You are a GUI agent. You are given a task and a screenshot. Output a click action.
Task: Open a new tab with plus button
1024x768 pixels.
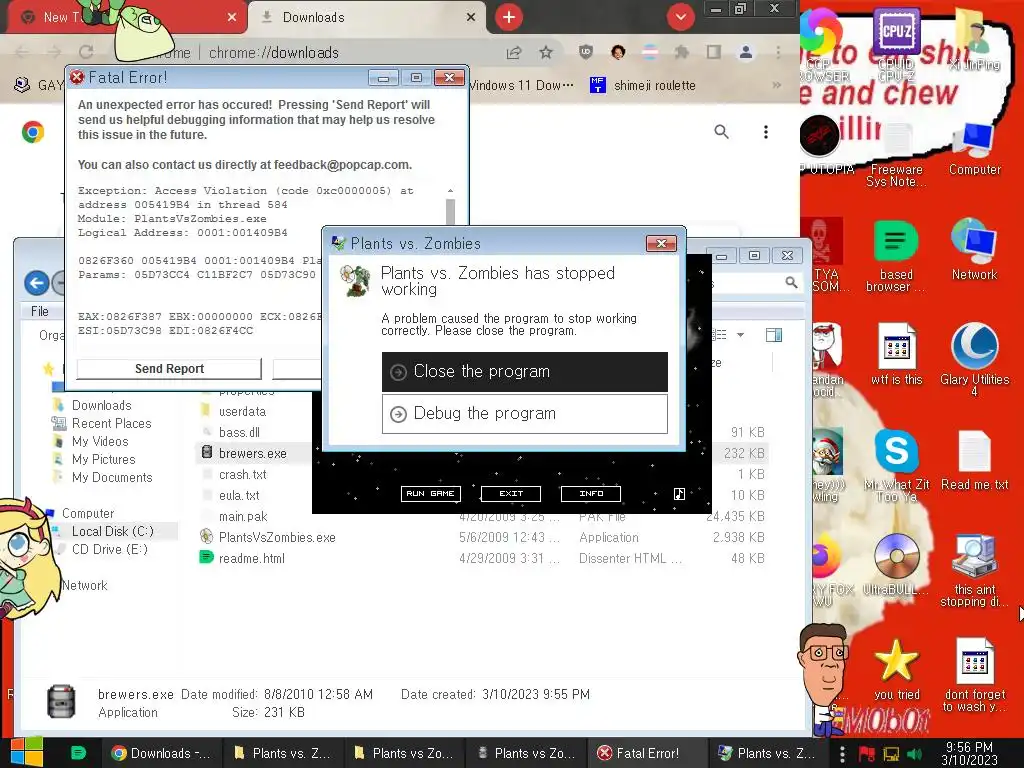[x=509, y=17]
